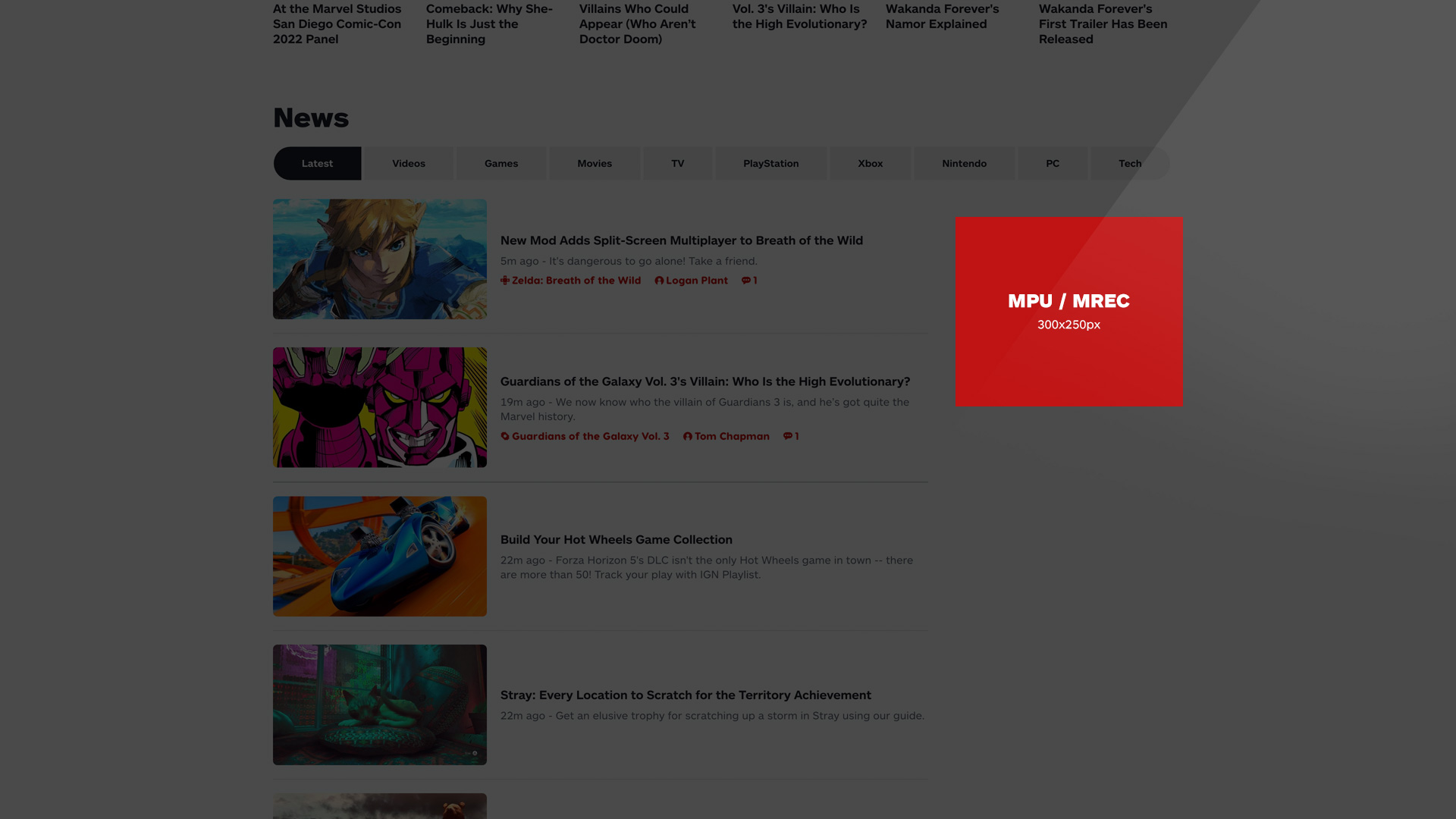Open the Wakanda Forever's Namor Explained headline
This screenshot has height=819, width=1456.
tap(942, 16)
